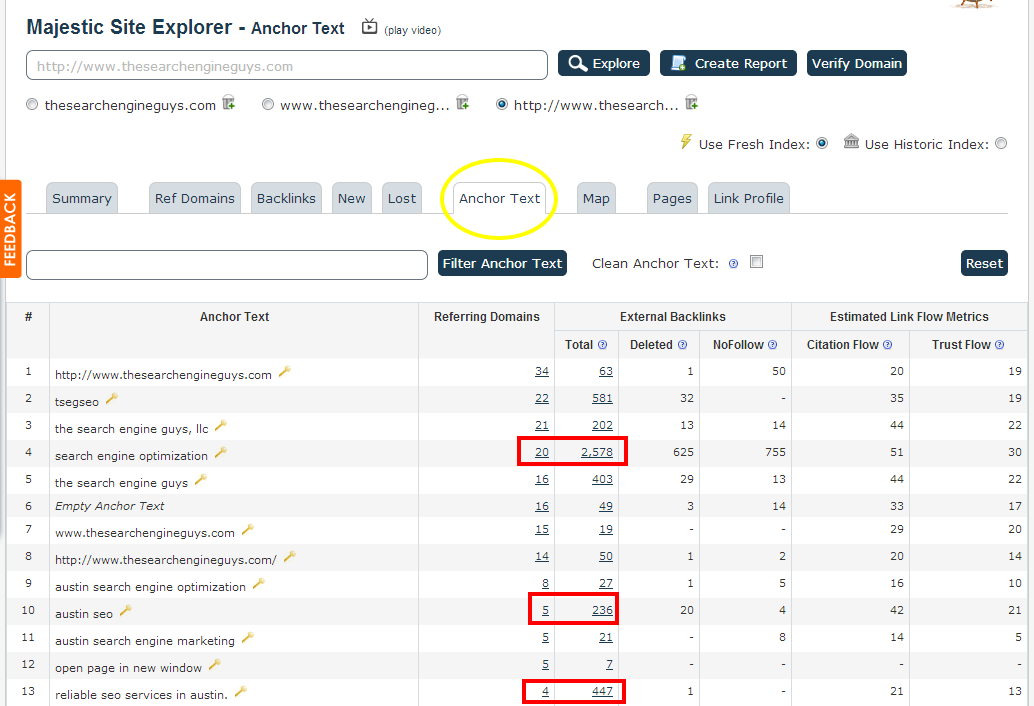Click key icon beside 'the search engine guys' row 5
Image resolution: width=1034 pixels, height=706 pixels.
click(201, 479)
